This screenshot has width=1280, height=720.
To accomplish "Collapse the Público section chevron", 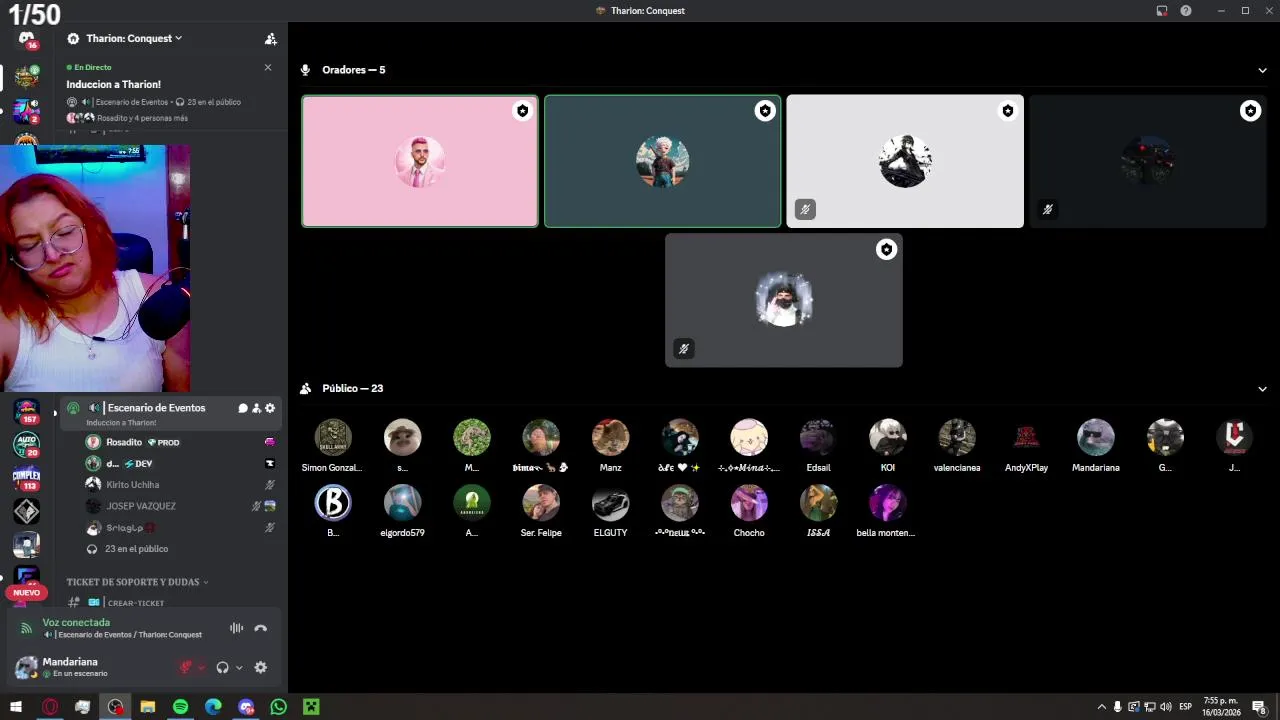I will (1262, 389).
